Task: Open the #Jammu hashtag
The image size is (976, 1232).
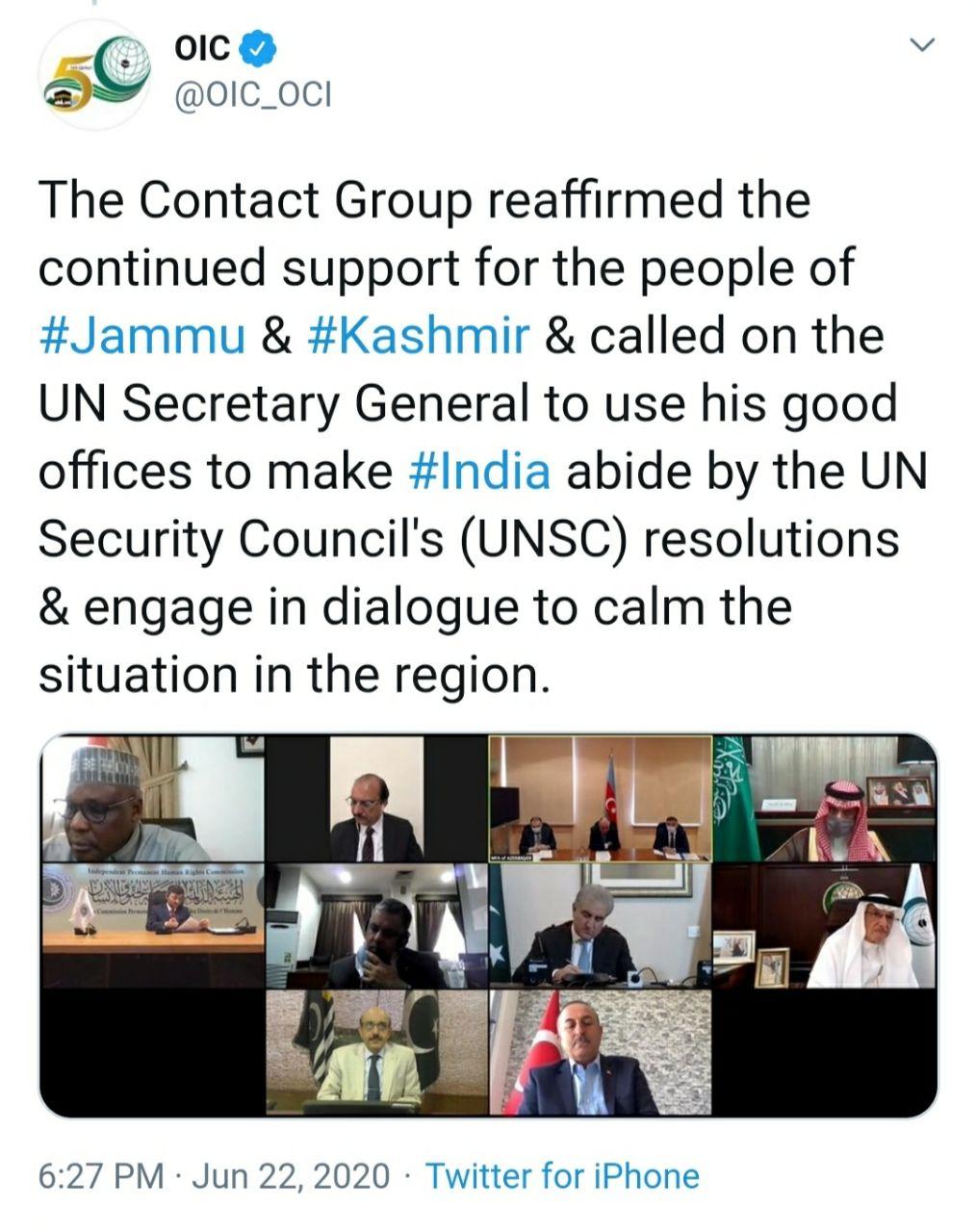Action: [x=142, y=337]
